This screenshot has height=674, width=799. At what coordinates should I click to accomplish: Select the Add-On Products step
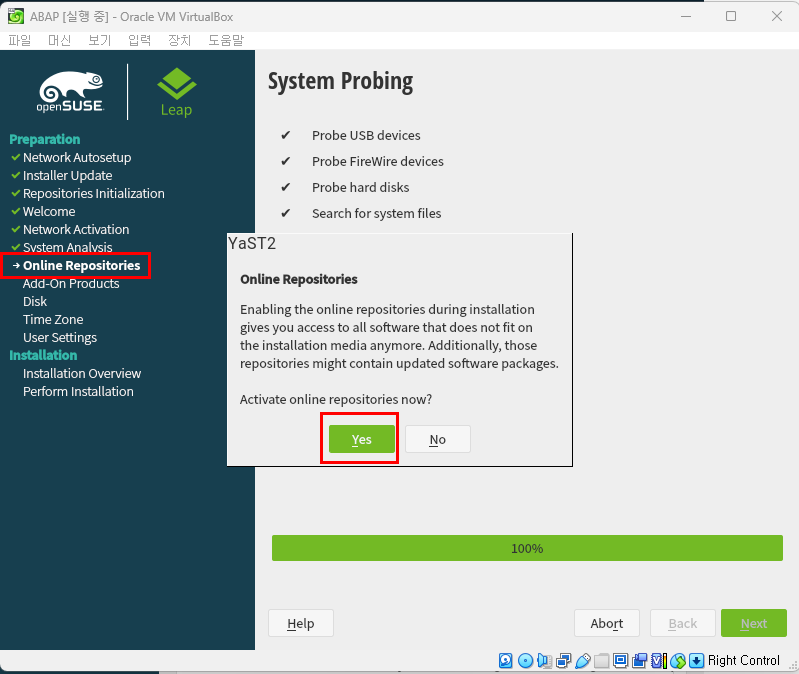(71, 284)
